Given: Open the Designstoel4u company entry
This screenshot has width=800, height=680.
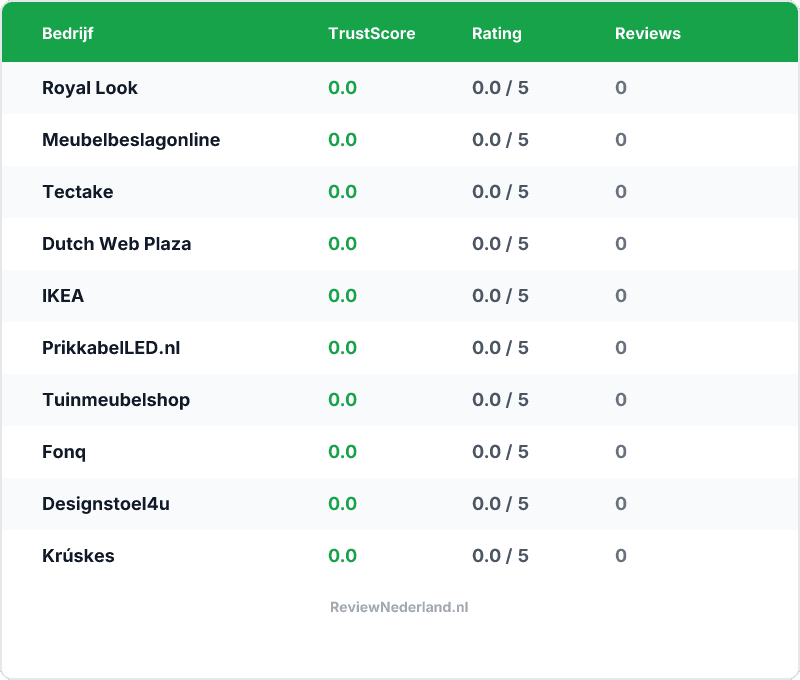Looking at the screenshot, I should [106, 504].
